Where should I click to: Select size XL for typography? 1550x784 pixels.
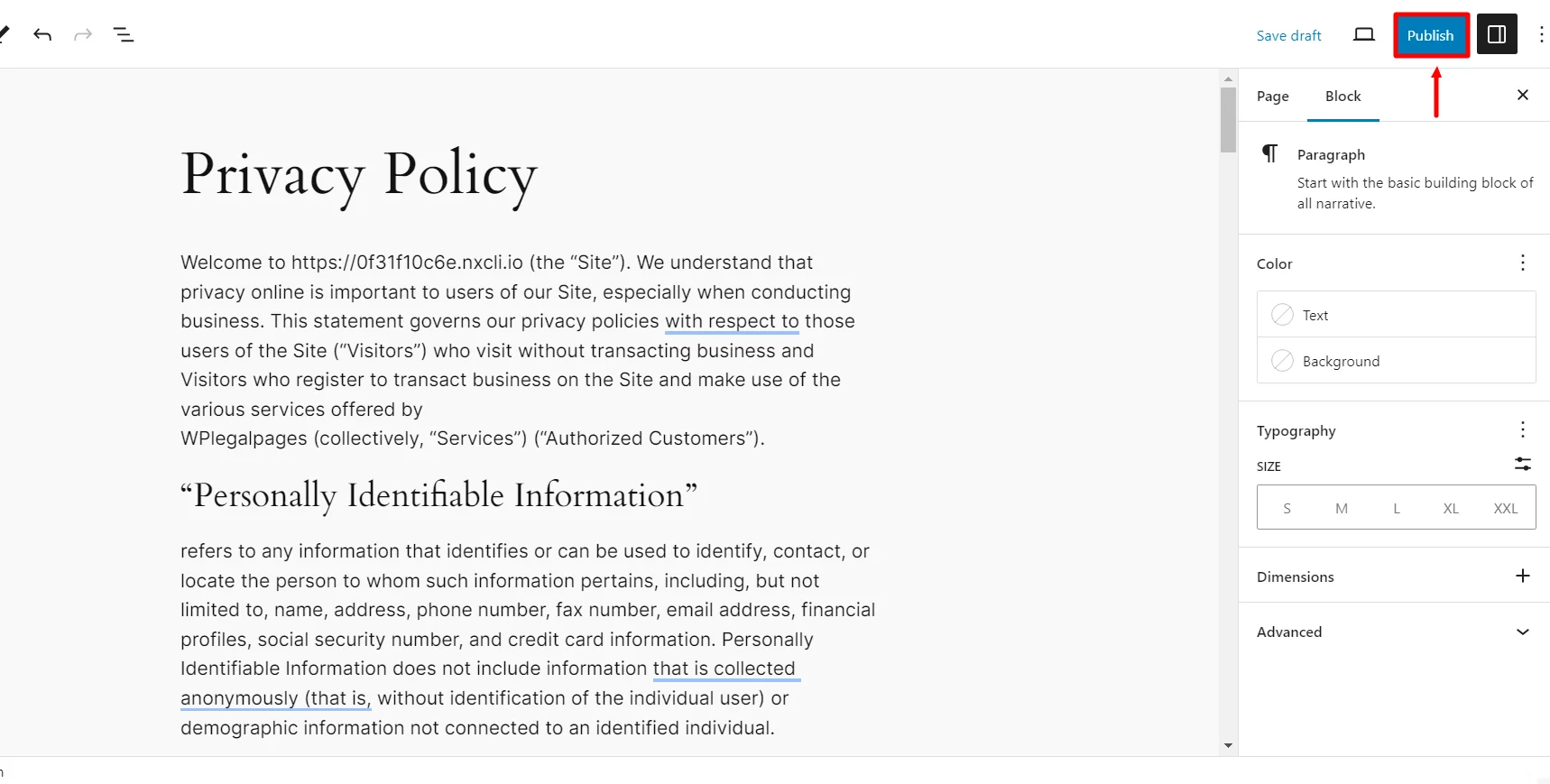tap(1451, 507)
